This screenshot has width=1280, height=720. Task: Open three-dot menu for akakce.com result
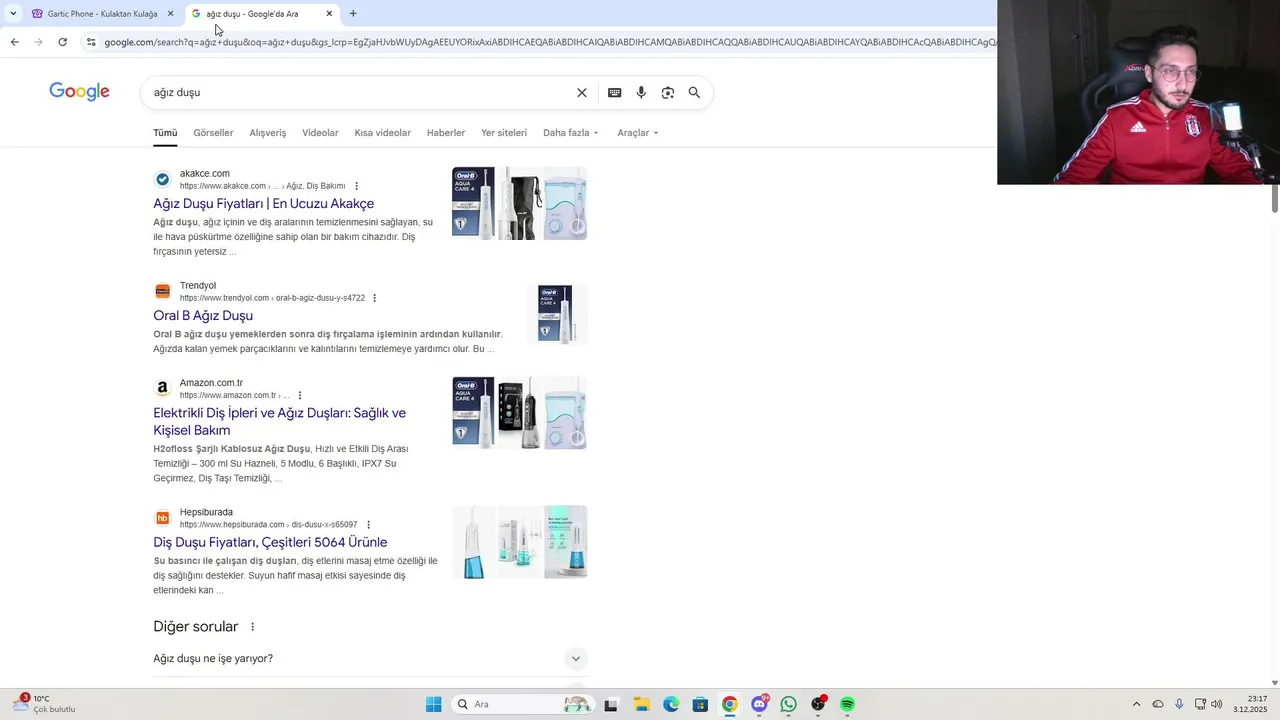(x=356, y=186)
